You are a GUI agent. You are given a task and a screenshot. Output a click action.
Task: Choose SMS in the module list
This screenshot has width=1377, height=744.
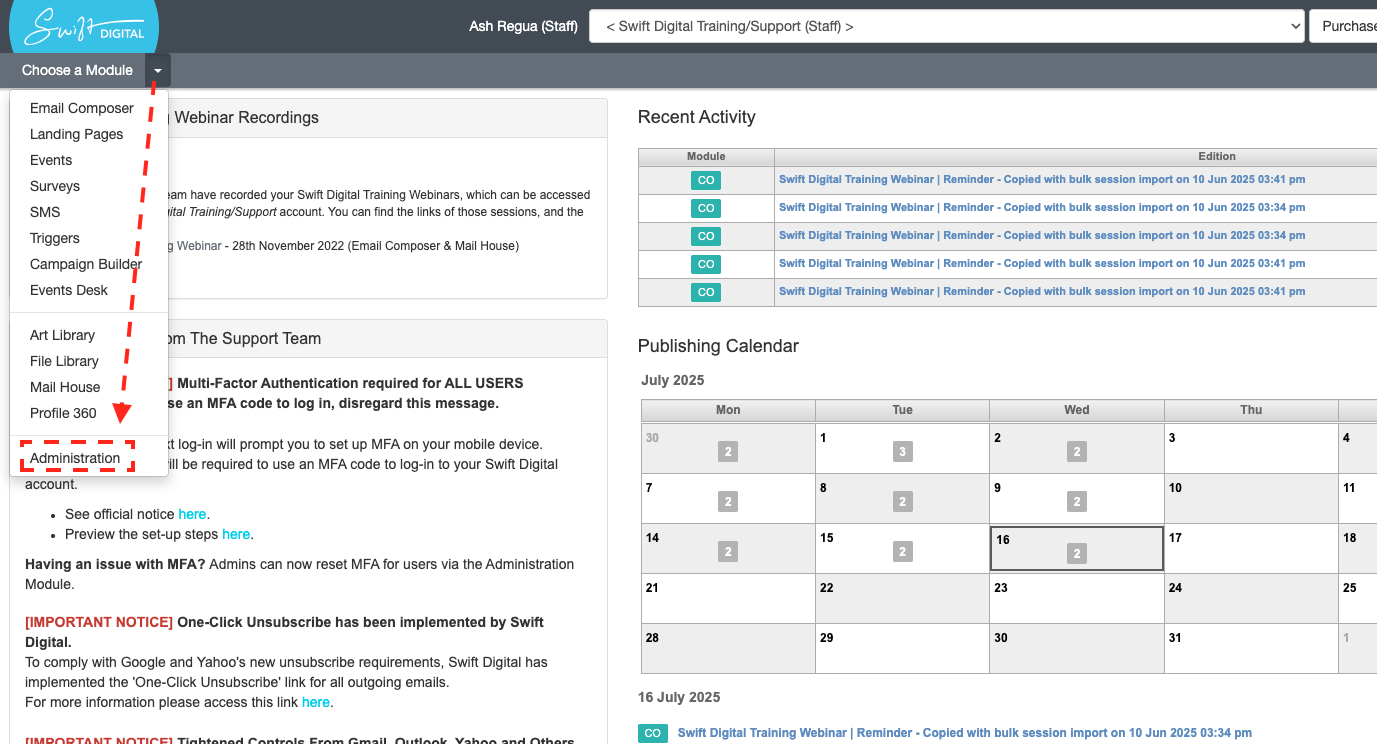tap(45, 212)
